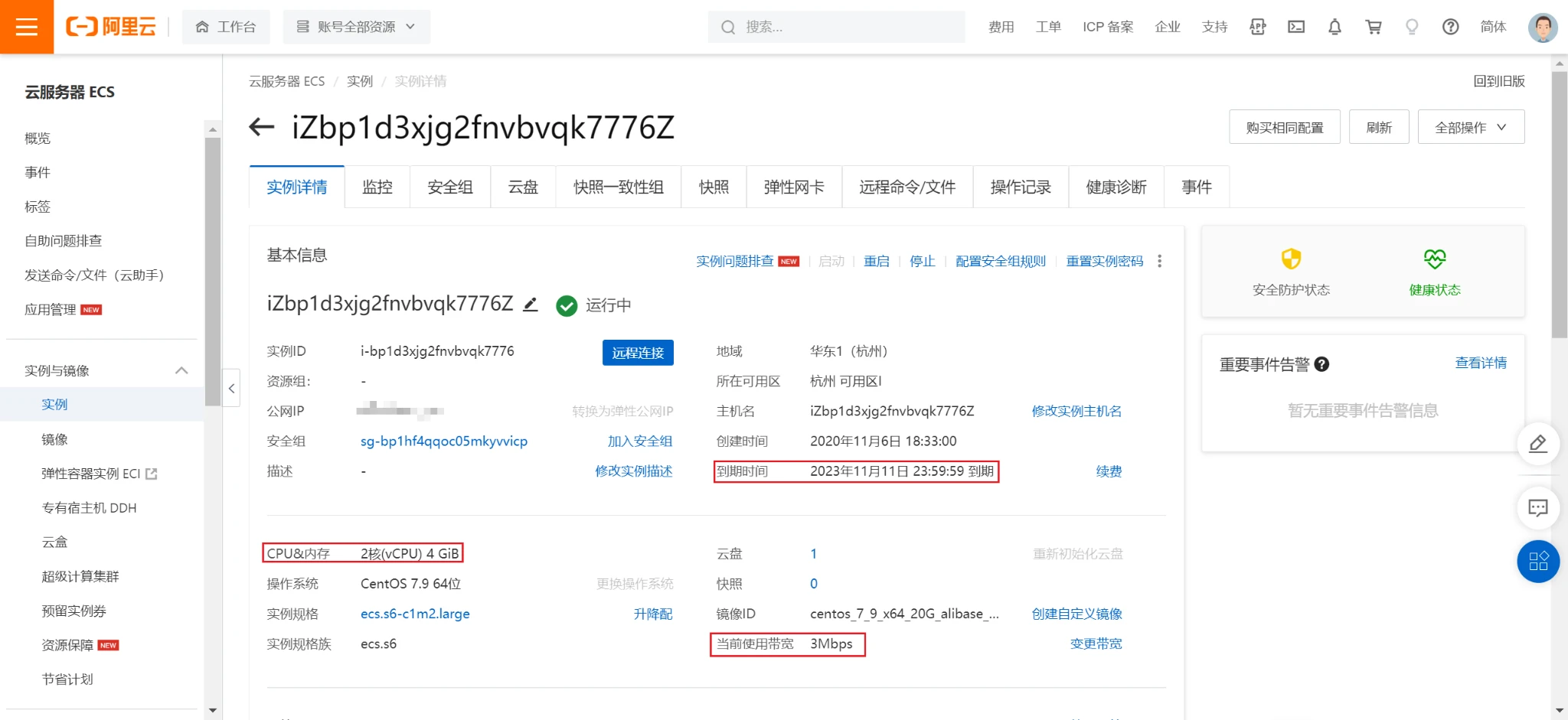The image size is (1568, 720).
Task: Click the back arrow beside instance name
Action: coord(262,127)
